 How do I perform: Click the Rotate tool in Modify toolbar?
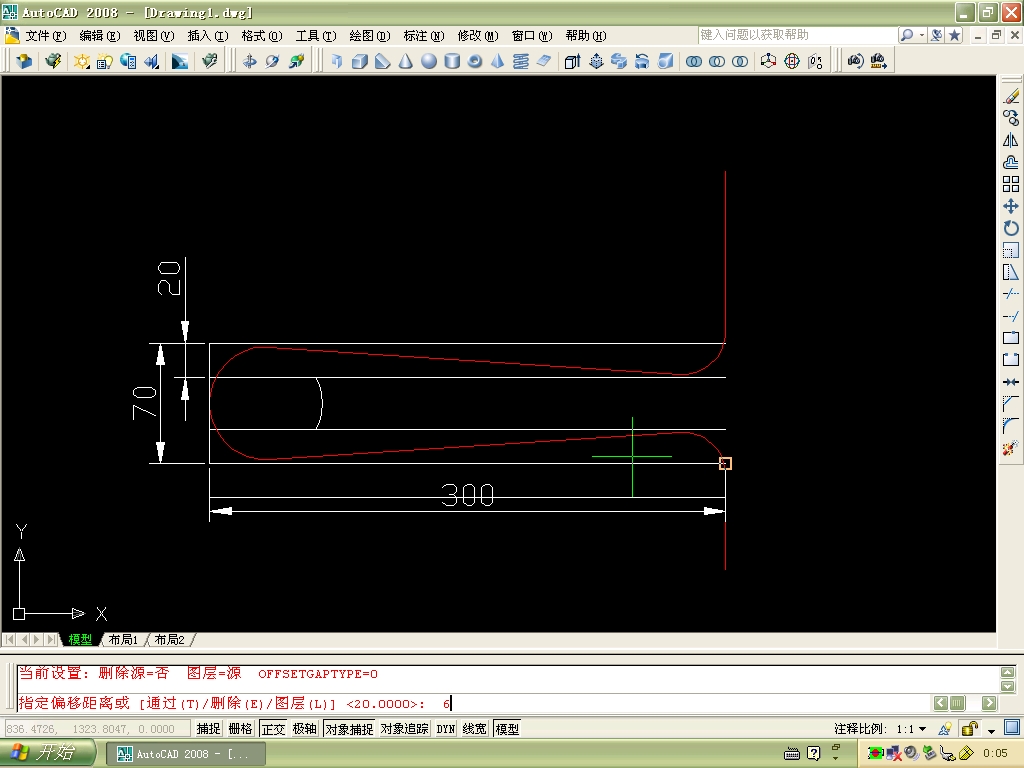tap(1011, 228)
